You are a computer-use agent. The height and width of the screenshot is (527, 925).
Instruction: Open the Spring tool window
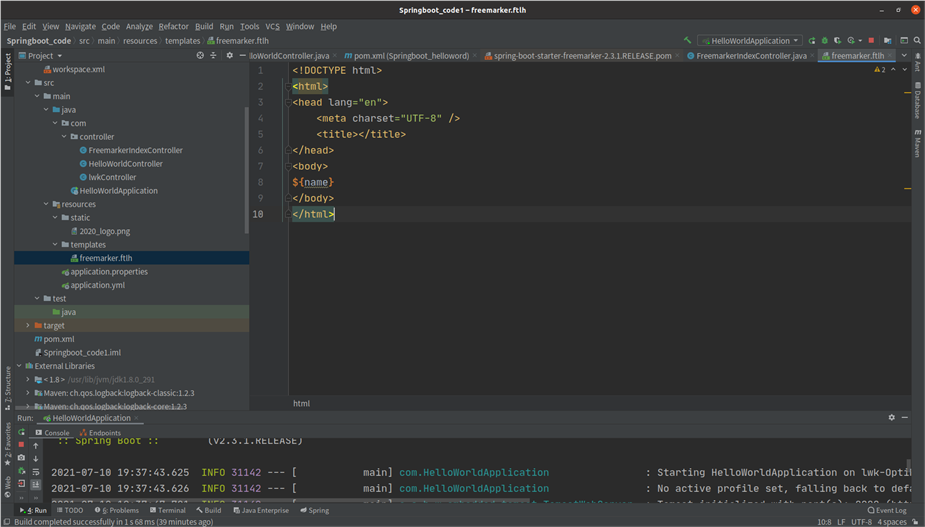[314, 510]
